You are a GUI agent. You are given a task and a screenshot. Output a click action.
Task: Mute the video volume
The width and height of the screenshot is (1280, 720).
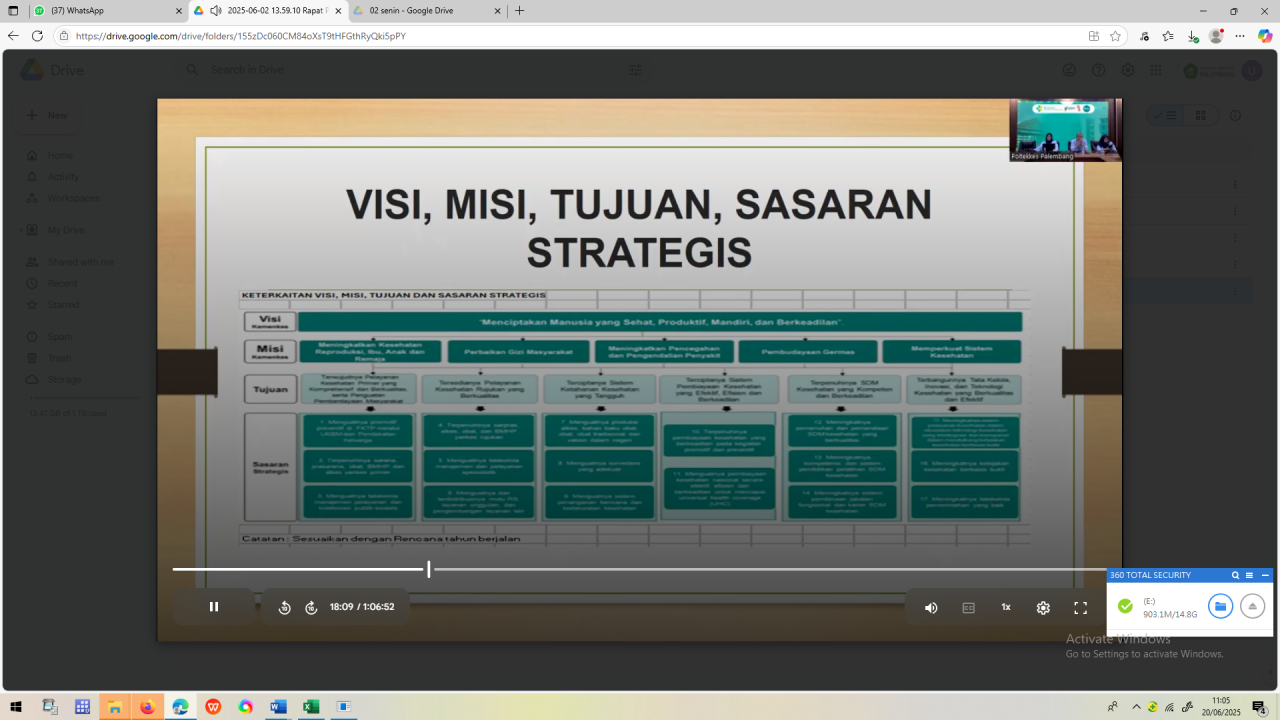931,607
